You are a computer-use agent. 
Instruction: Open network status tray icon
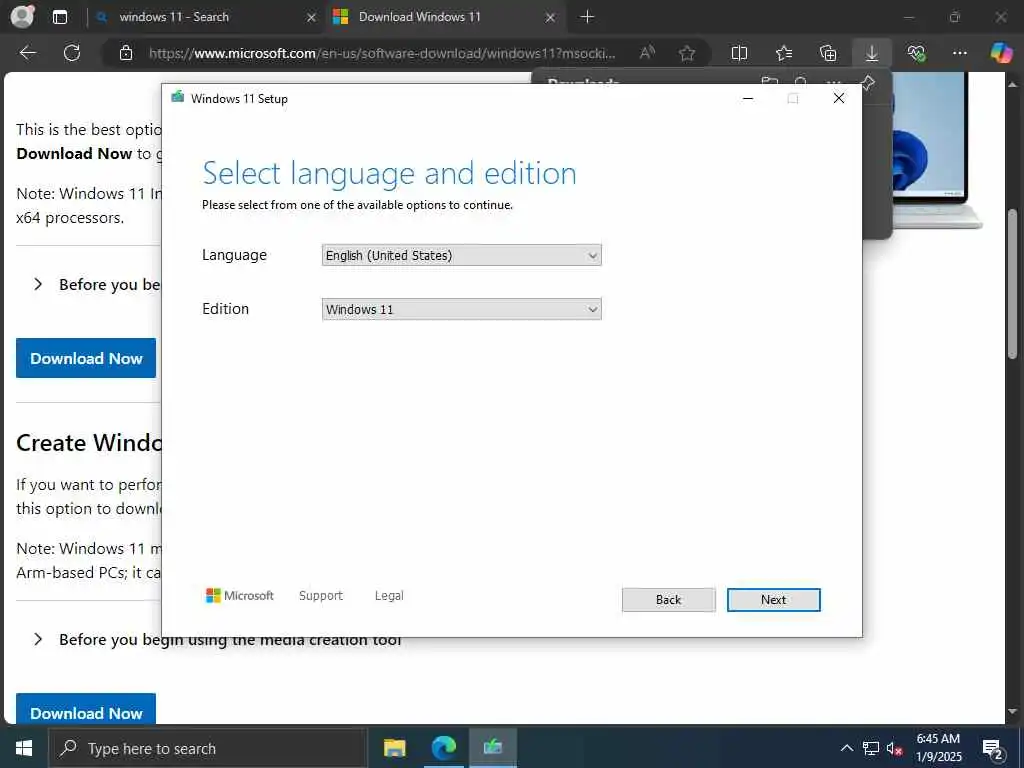(871, 748)
